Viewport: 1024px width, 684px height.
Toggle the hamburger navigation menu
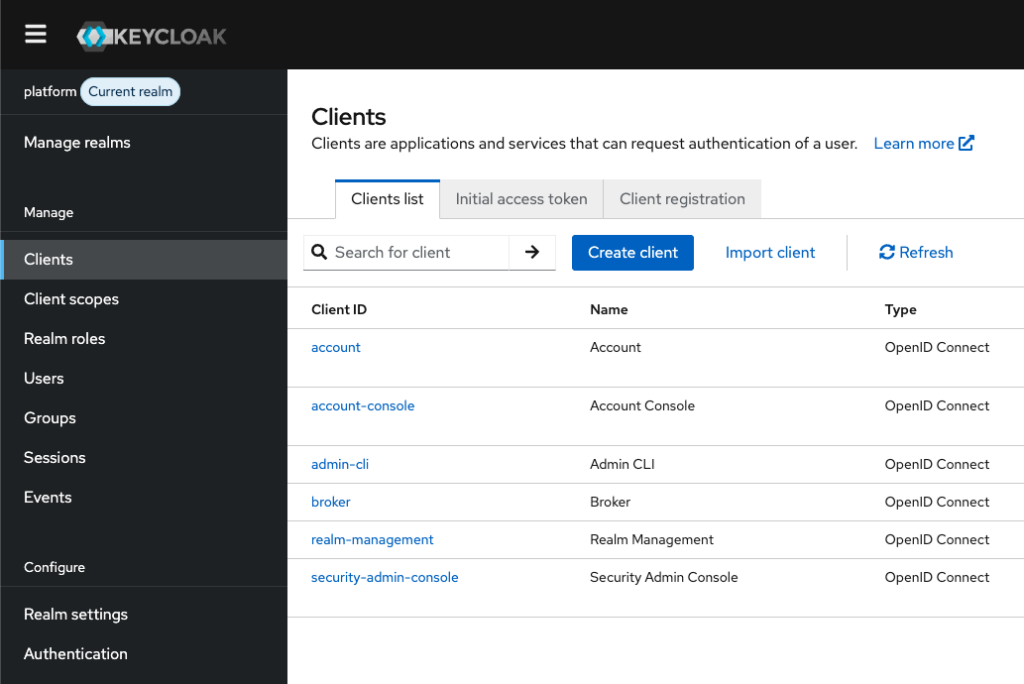point(36,34)
